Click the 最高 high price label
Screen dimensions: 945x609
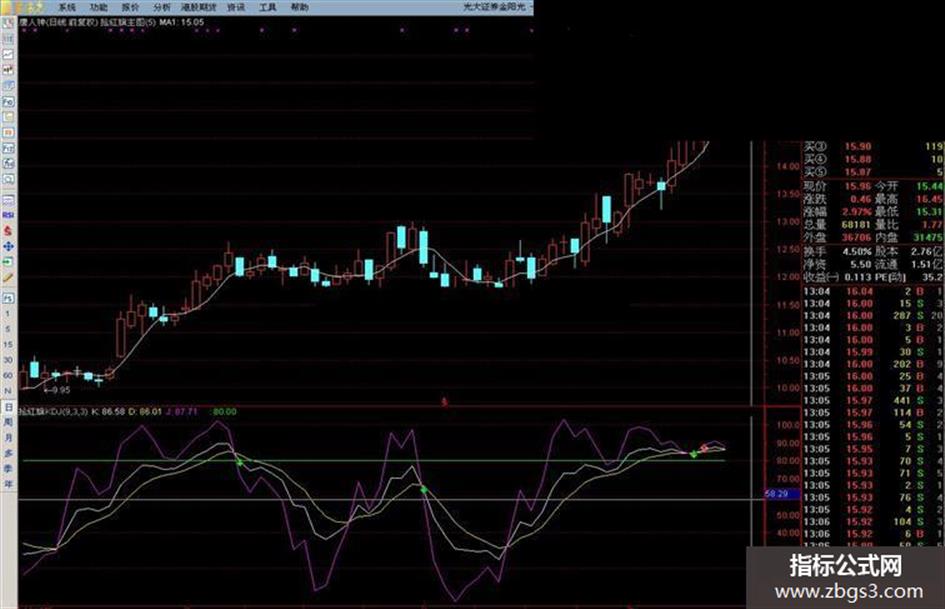[x=887, y=199]
